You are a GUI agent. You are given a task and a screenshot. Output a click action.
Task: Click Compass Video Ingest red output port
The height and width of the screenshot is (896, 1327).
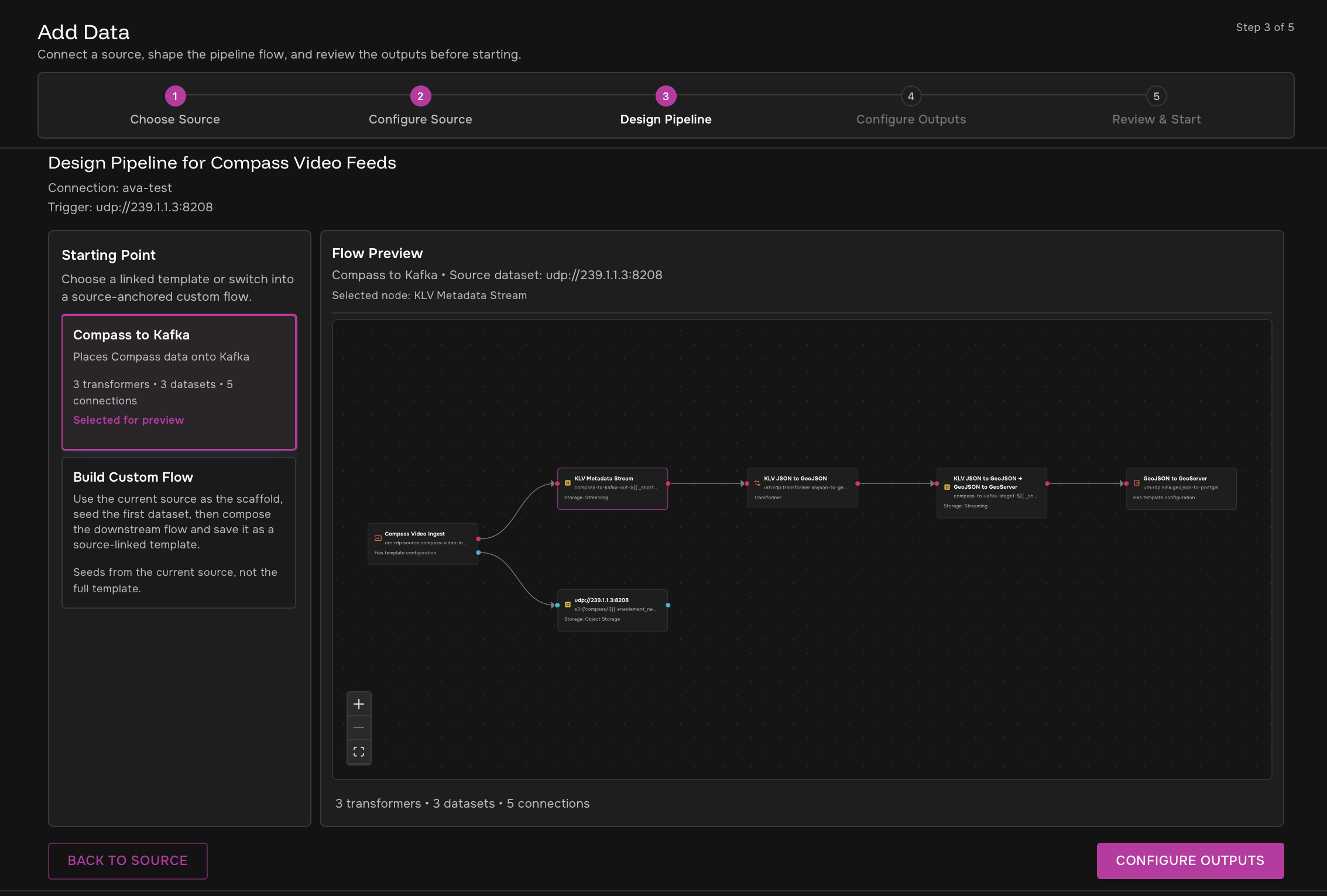[x=478, y=538]
